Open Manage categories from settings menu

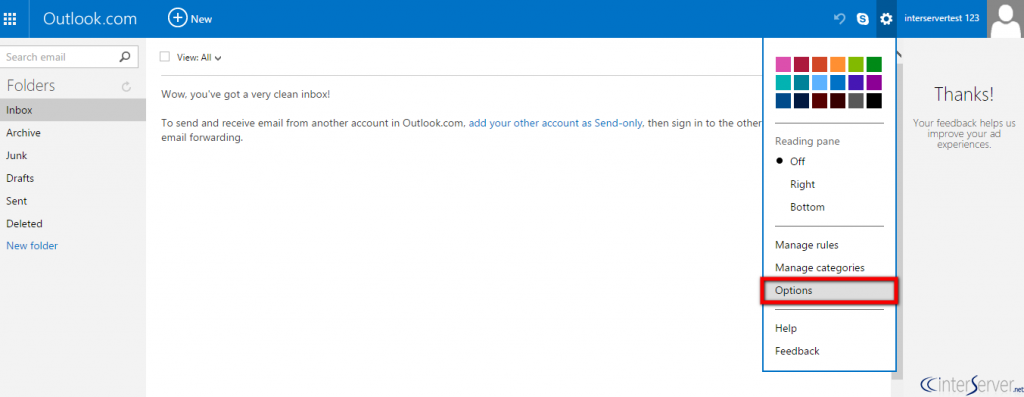coord(820,268)
